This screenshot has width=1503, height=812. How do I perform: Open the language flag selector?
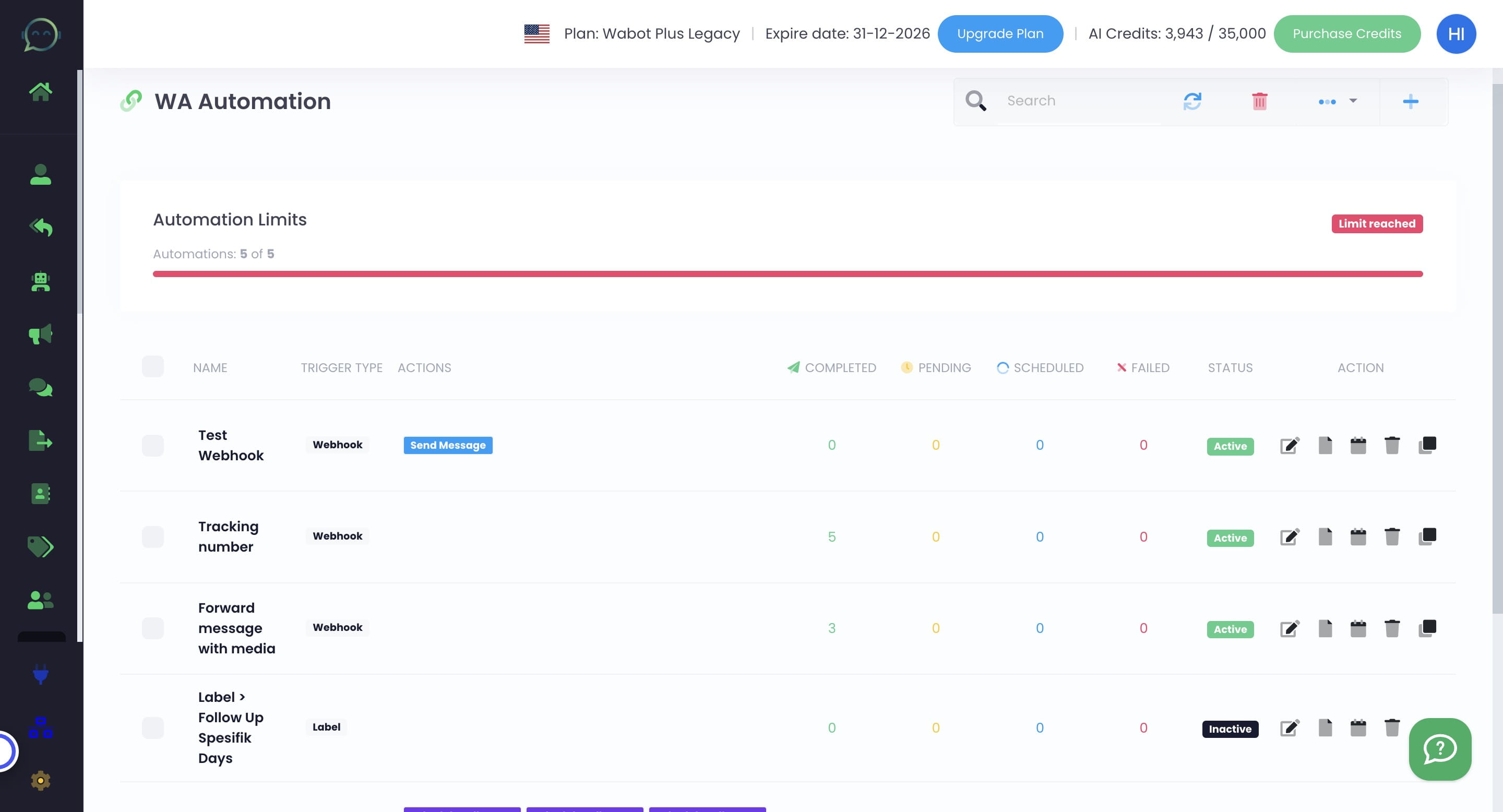click(537, 34)
